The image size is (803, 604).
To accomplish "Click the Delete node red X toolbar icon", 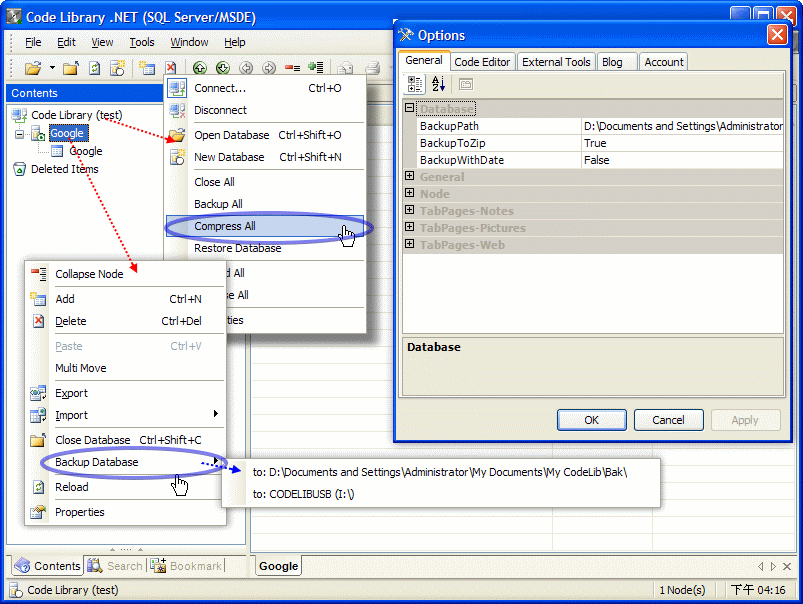I will [171, 68].
